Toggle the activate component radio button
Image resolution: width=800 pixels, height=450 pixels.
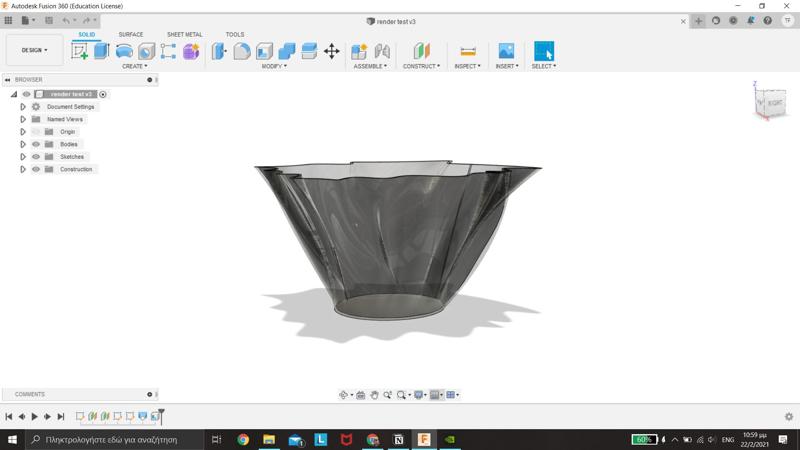pyautogui.click(x=103, y=94)
